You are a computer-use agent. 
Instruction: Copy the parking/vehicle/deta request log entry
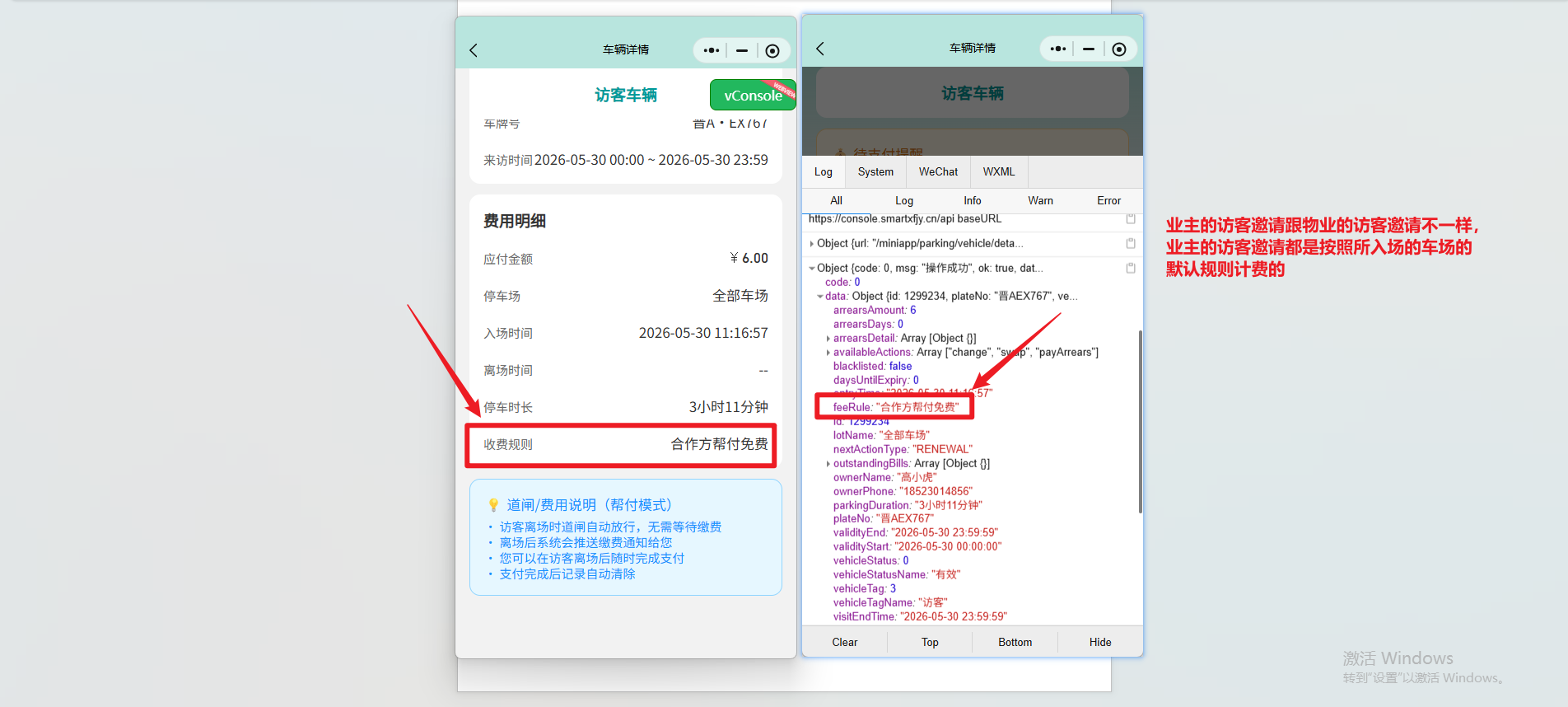click(x=1131, y=243)
